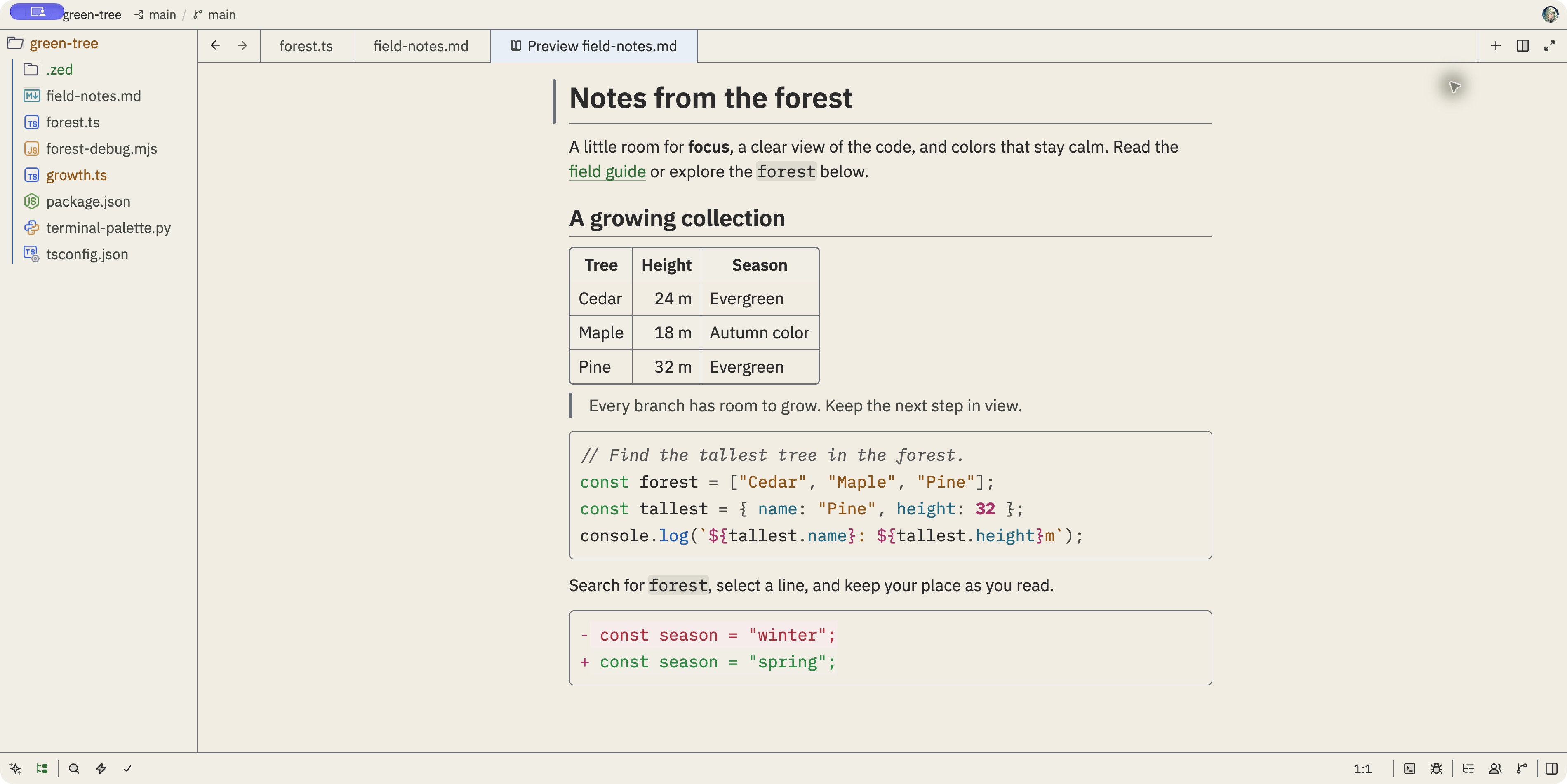This screenshot has width=1567, height=784.
Task: Open project search magnifier in status bar
Action: click(74, 768)
